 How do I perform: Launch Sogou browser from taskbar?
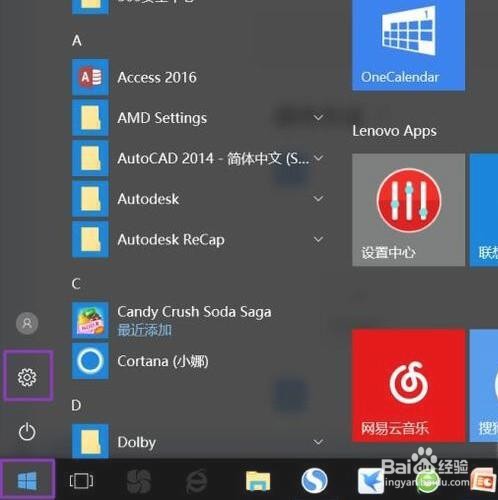pyautogui.click(x=314, y=481)
